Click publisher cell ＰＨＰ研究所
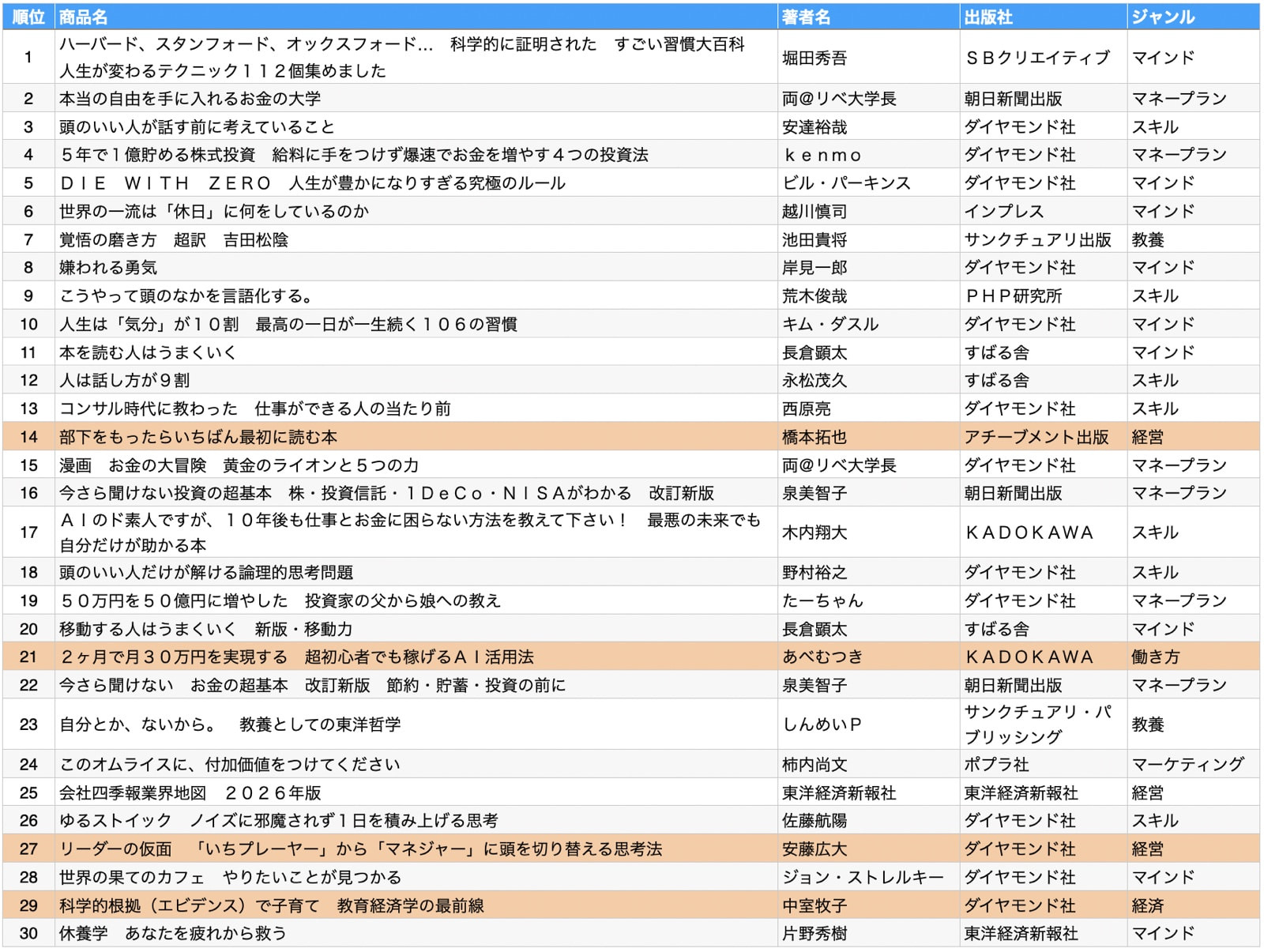1264x952 pixels. tap(1014, 296)
